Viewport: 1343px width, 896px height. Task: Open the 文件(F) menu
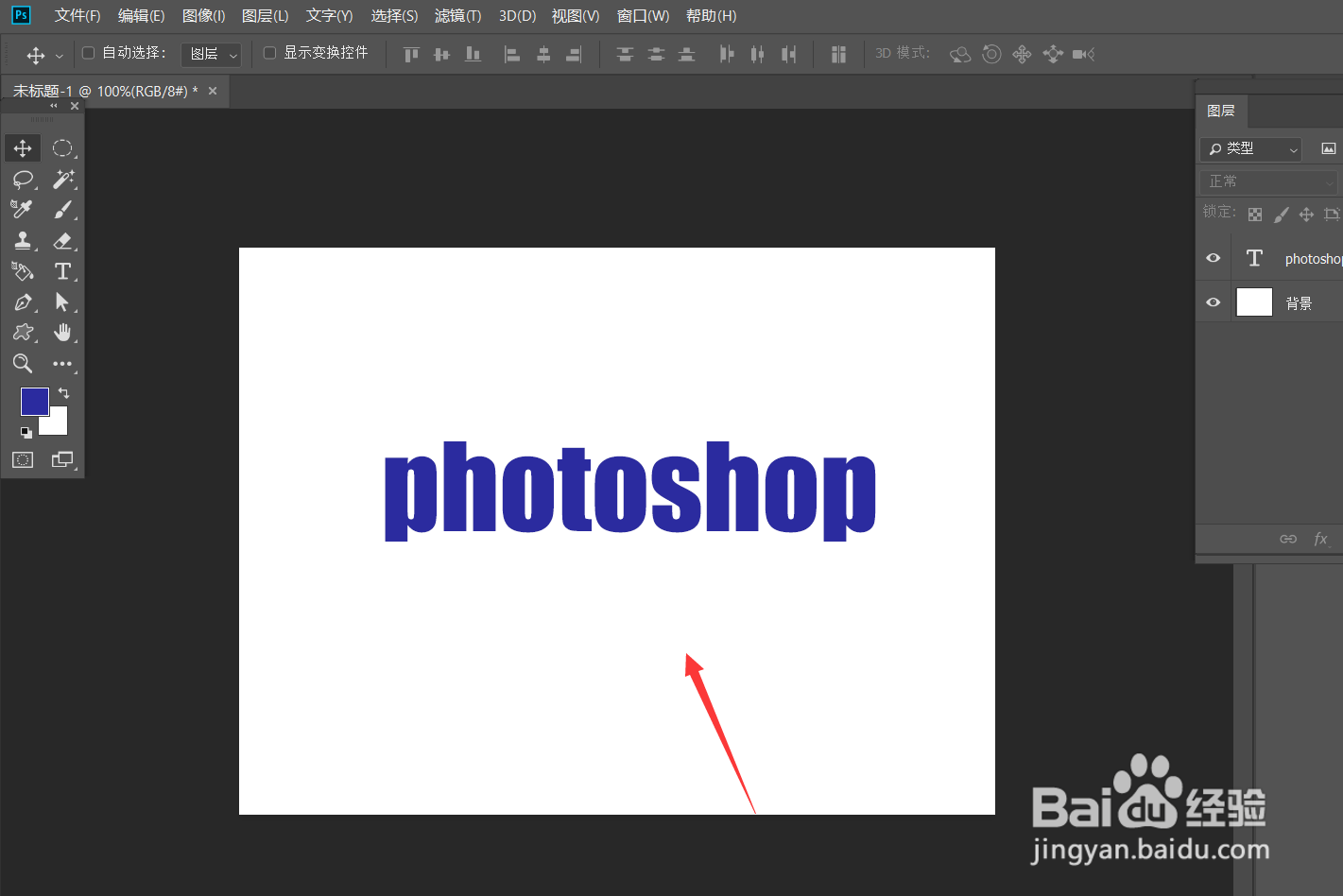(77, 16)
